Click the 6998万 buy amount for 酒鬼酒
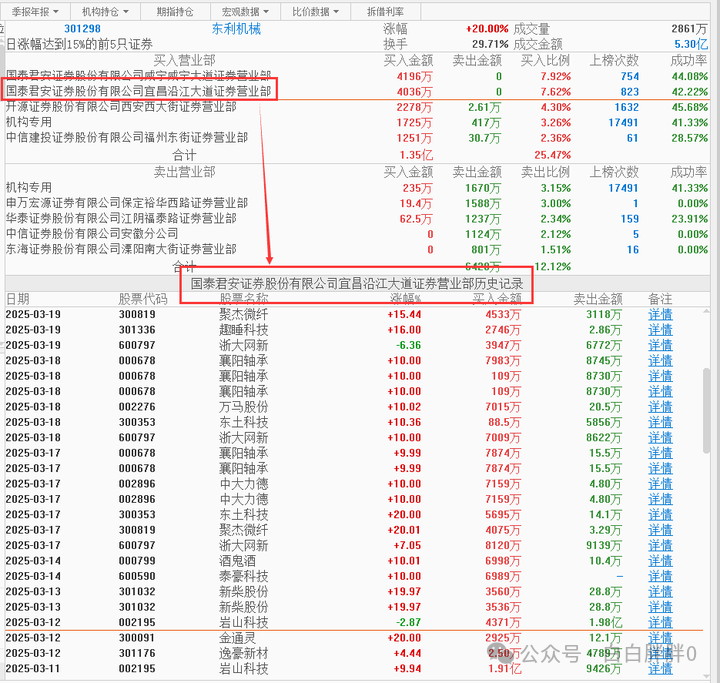The image size is (720, 683). click(503, 561)
